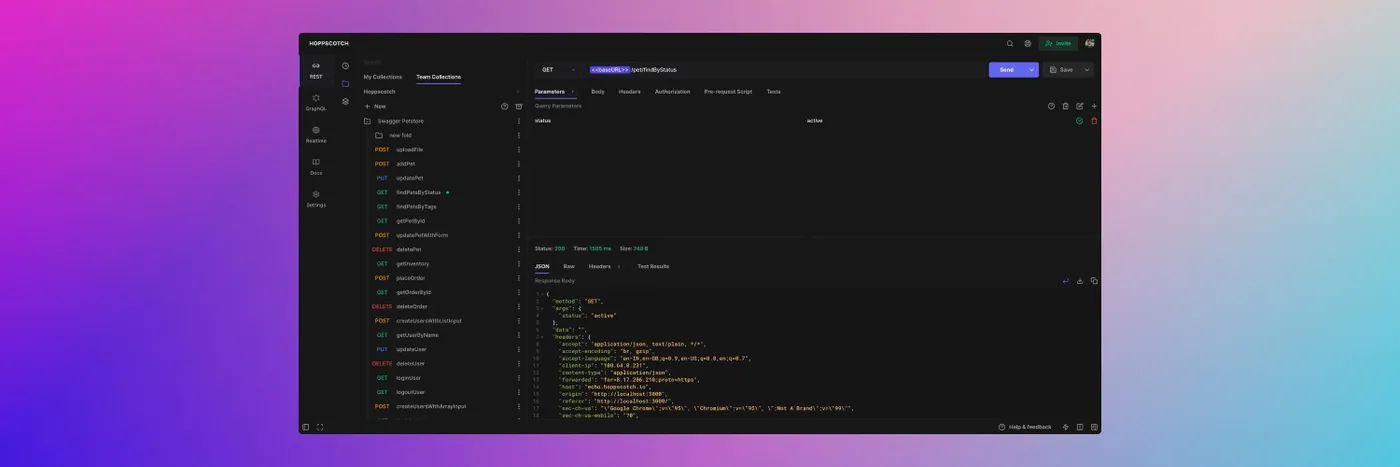The image size is (1400, 467).
Task: Open the Settings section
Action: [x=316, y=198]
